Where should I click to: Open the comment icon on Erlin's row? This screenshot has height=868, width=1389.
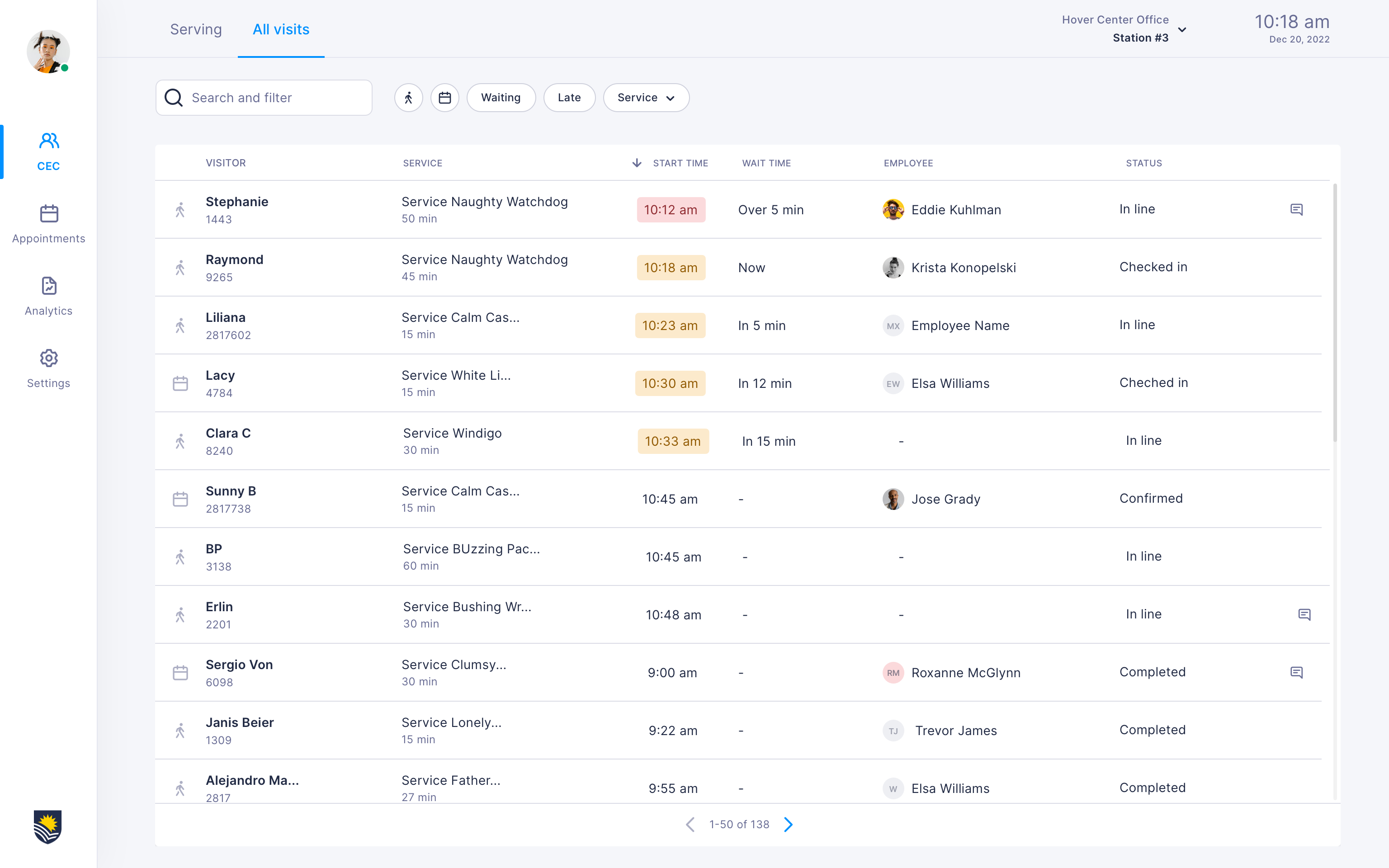(1304, 615)
